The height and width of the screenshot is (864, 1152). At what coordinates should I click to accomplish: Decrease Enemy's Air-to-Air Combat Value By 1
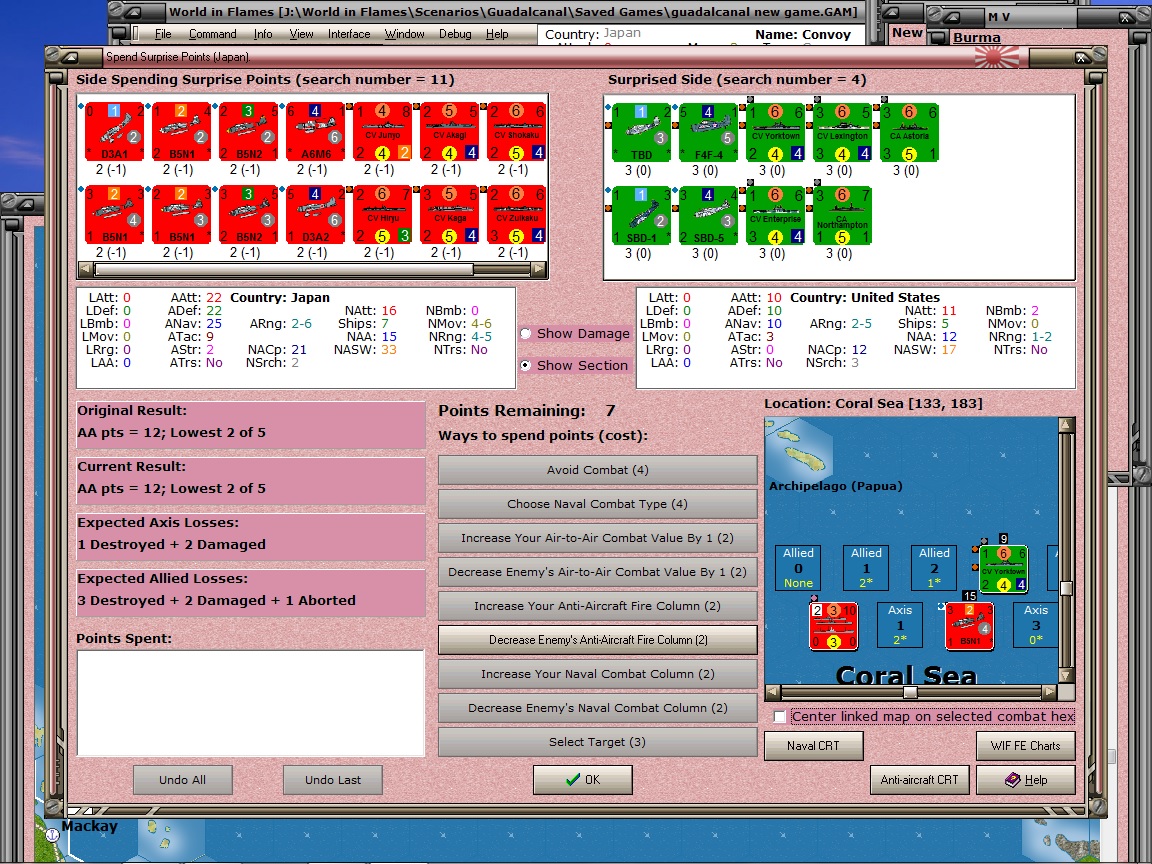(597, 572)
